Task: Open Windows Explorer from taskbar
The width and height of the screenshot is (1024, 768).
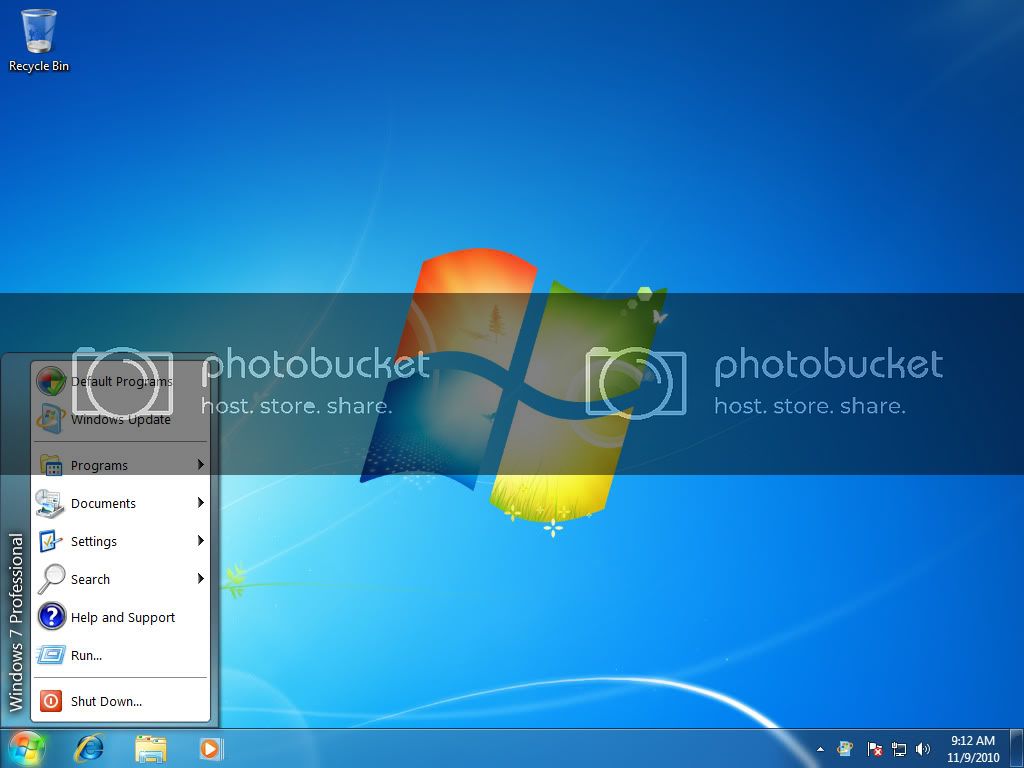Action: click(151, 748)
